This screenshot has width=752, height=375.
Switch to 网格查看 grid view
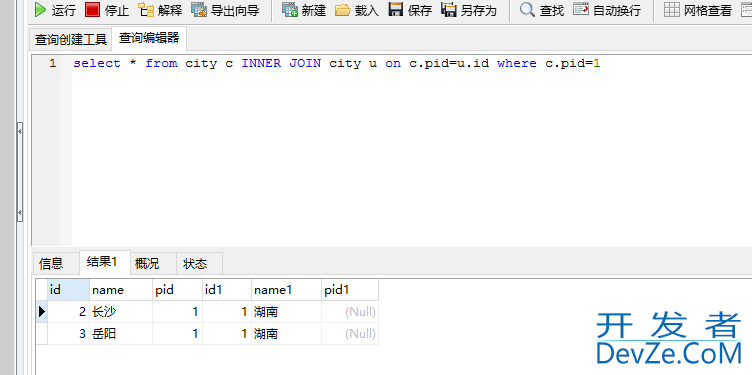pos(698,10)
